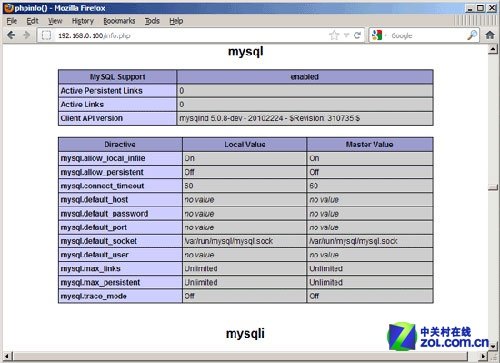Click the master value of mysql.allow_local_infile
The image size is (500, 363).
pos(314,158)
